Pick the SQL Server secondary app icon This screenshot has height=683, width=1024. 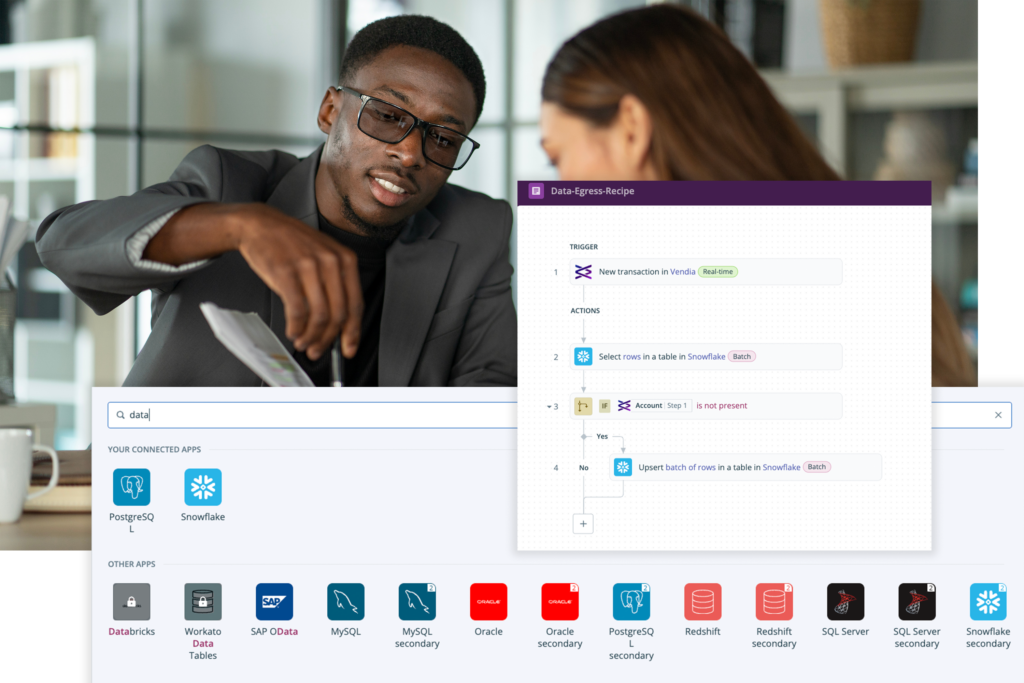[x=917, y=601]
